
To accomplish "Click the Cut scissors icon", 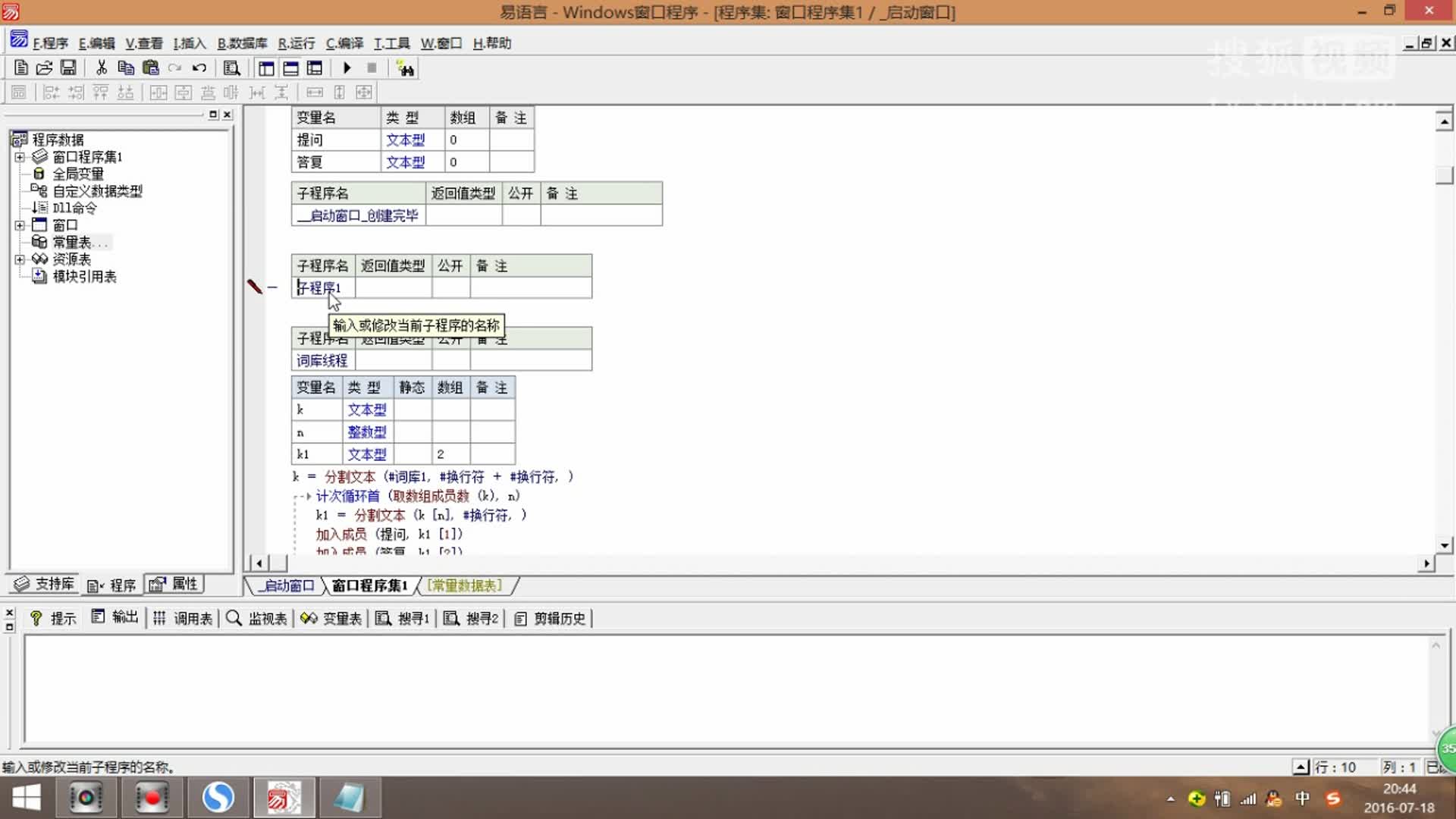I will point(102,68).
